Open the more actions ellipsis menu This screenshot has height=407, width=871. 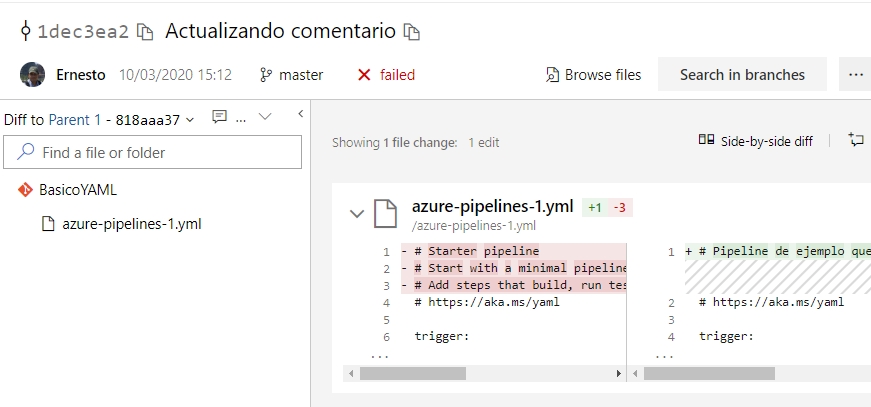point(857,74)
